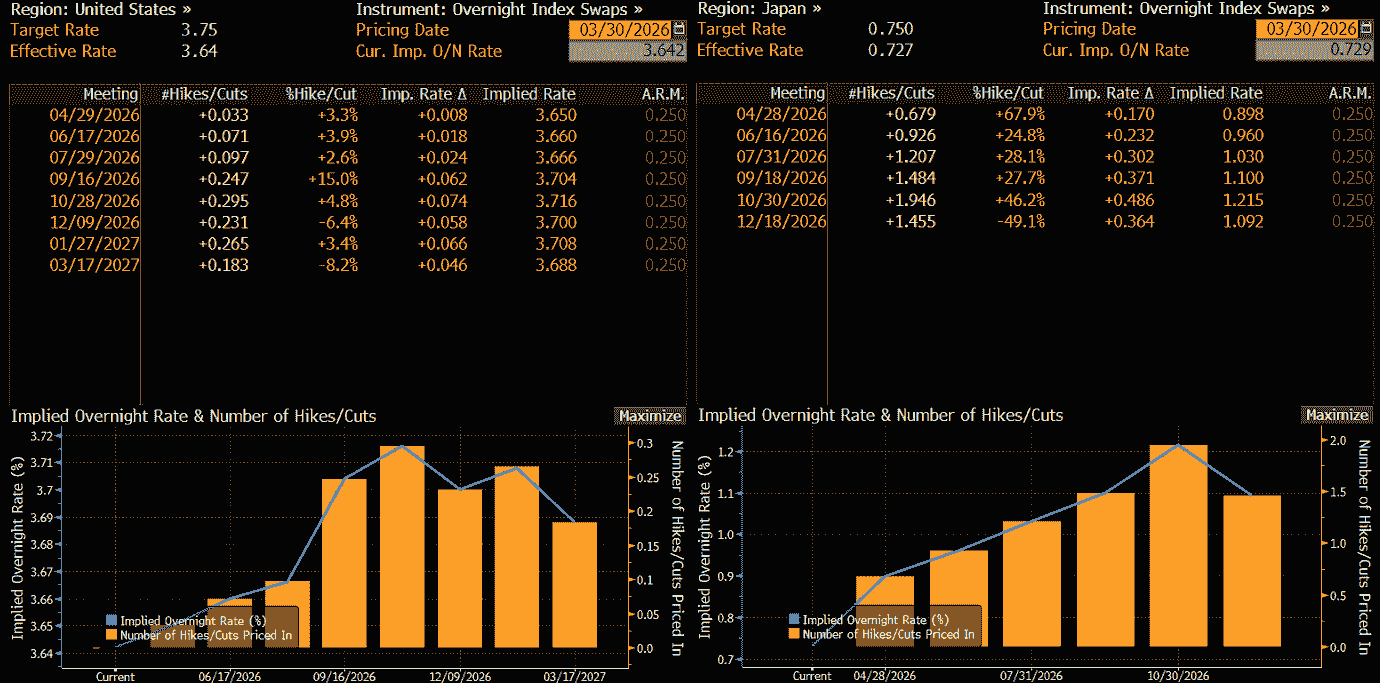Click orange Hikes/Cuts legend swatch in US chart
The height and width of the screenshot is (683, 1380).
coord(110,634)
